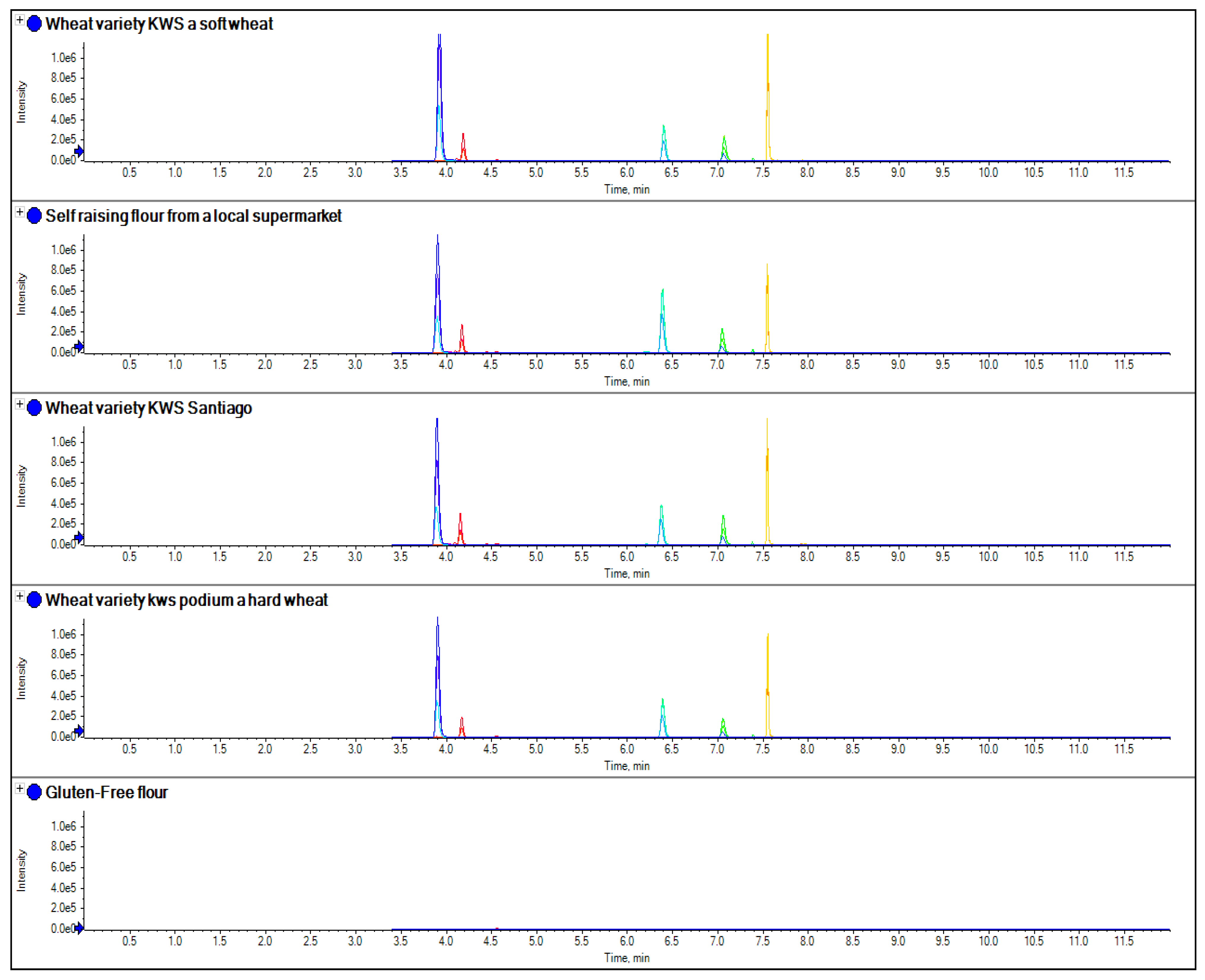1205x980 pixels.
Task: Expand the Gluten-Free flour pane
Action: 19,789
